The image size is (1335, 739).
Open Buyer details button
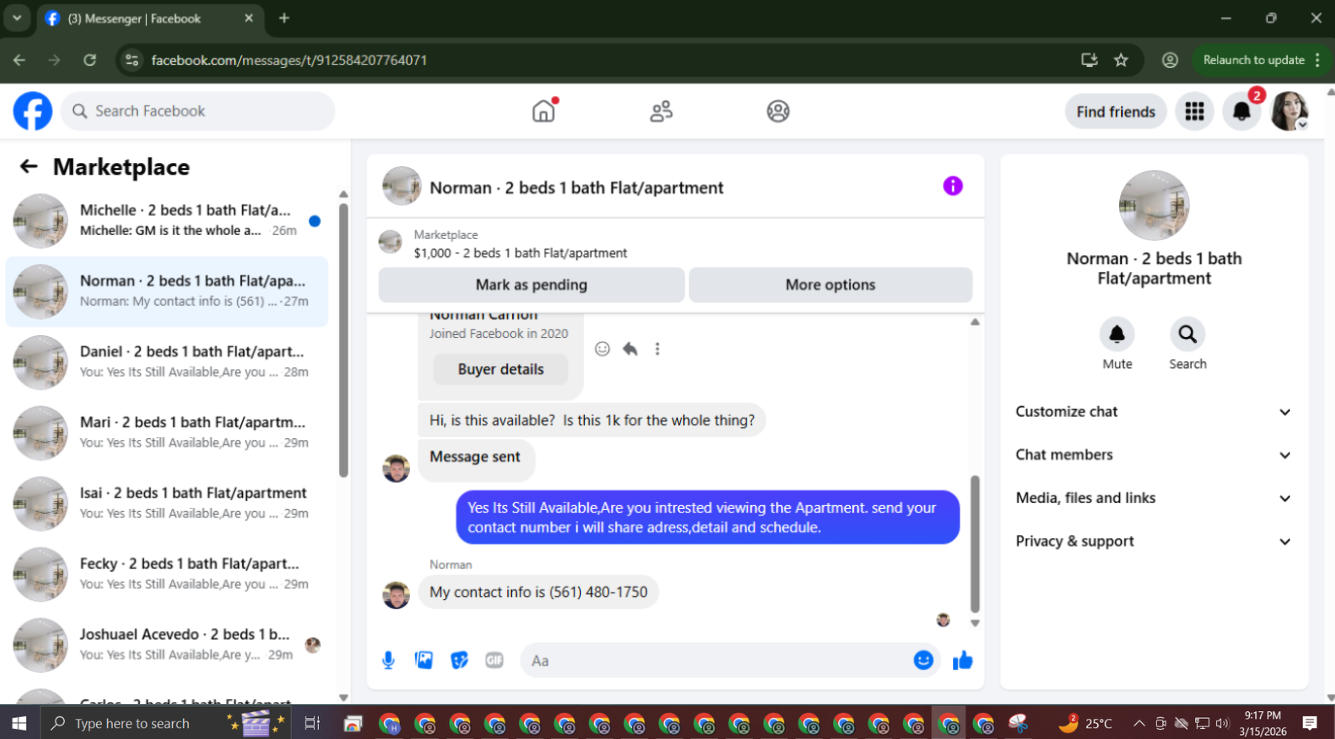[501, 369]
